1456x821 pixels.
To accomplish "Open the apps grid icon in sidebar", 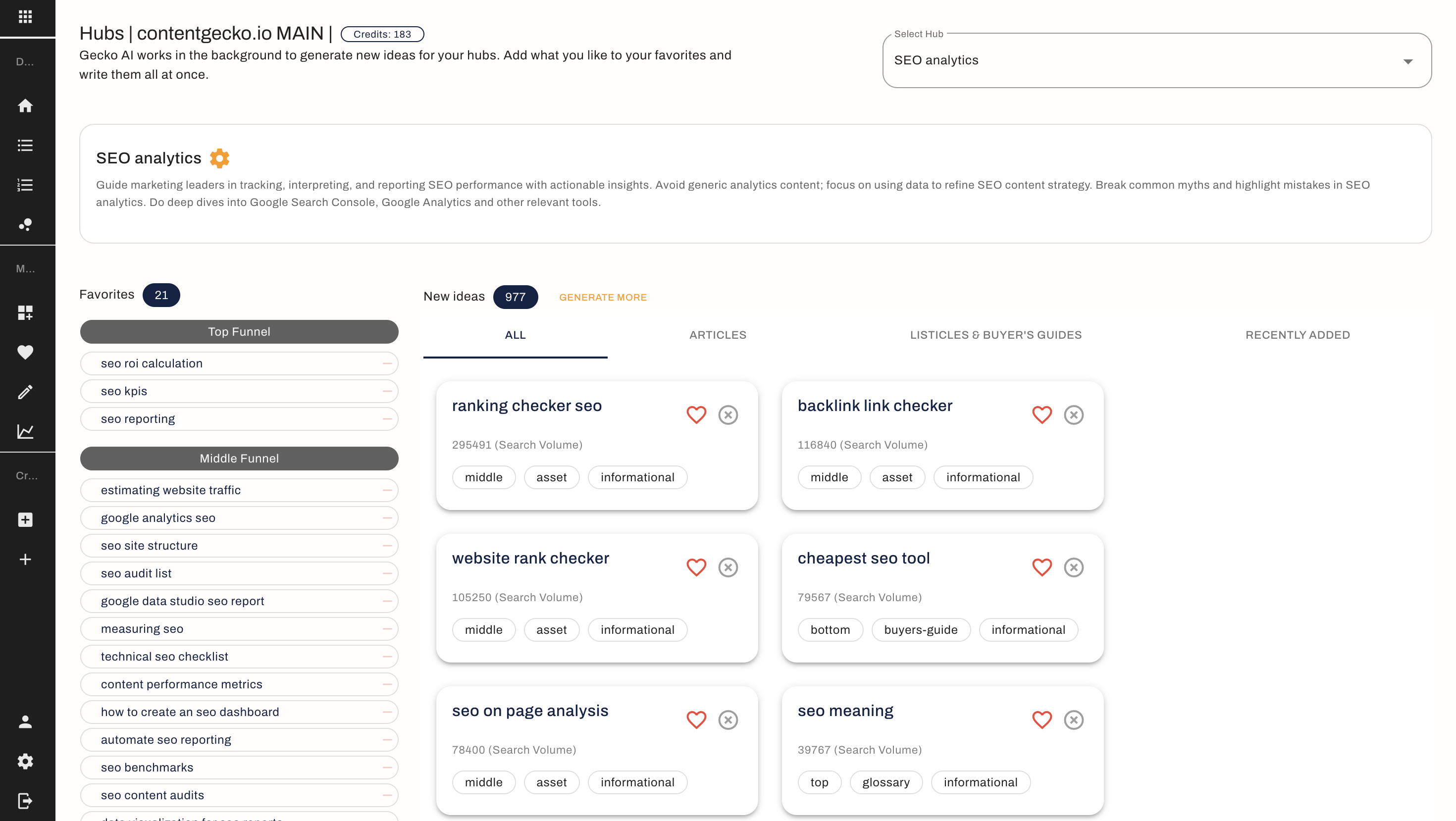I will coord(25,16).
